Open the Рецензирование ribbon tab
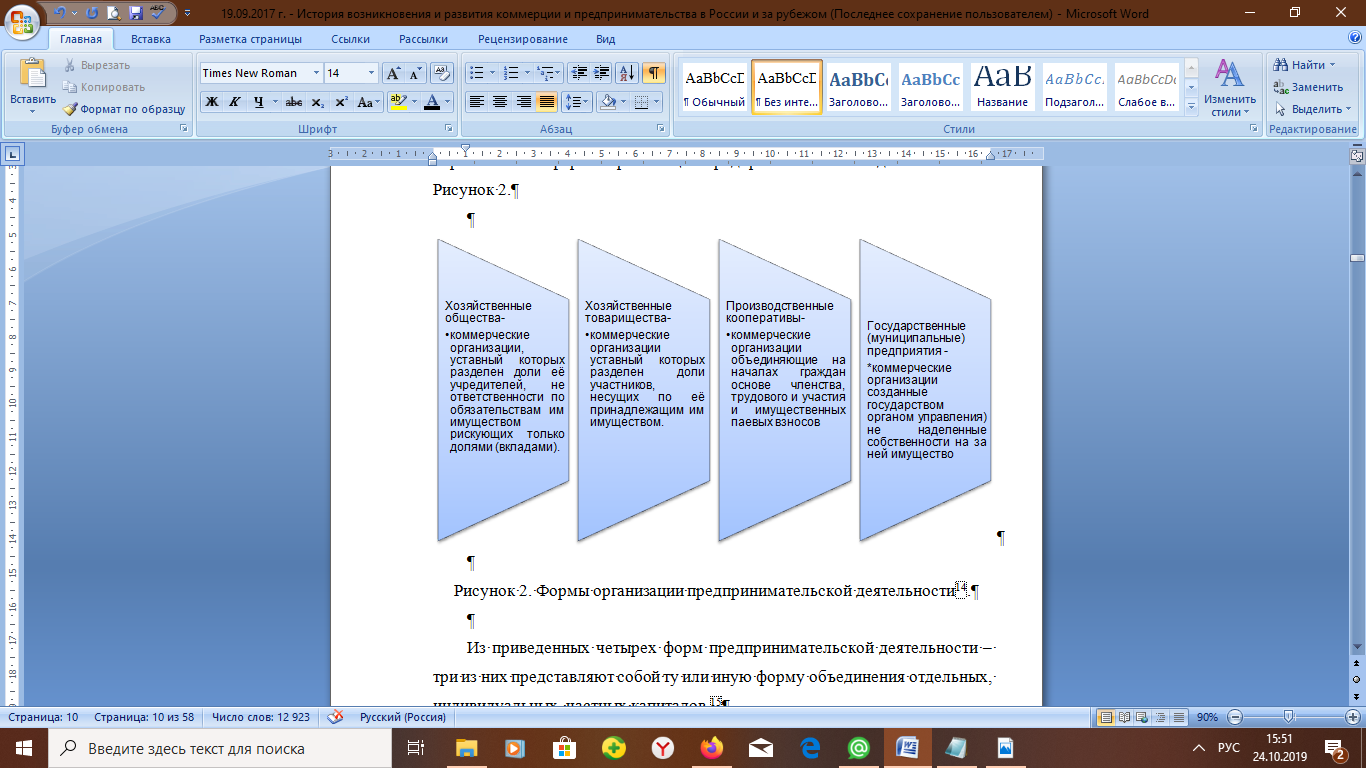Screen dimensions: 1366x768 tap(522, 39)
